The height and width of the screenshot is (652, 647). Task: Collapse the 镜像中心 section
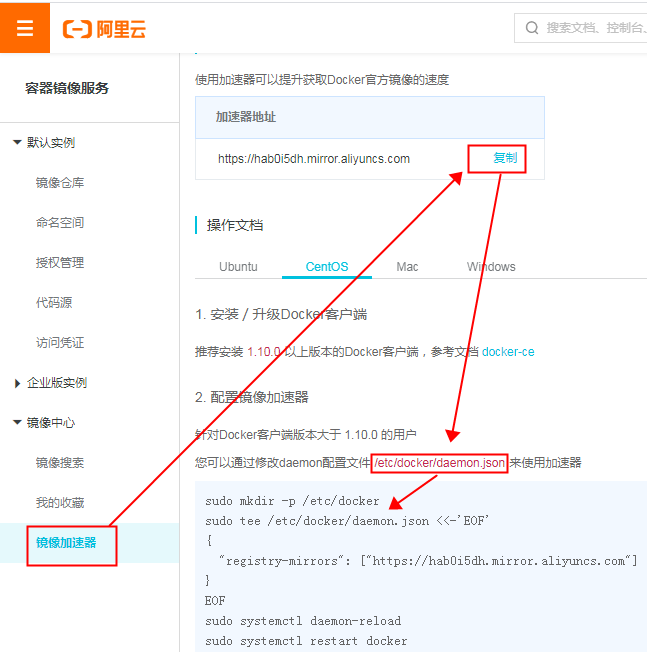(17, 422)
